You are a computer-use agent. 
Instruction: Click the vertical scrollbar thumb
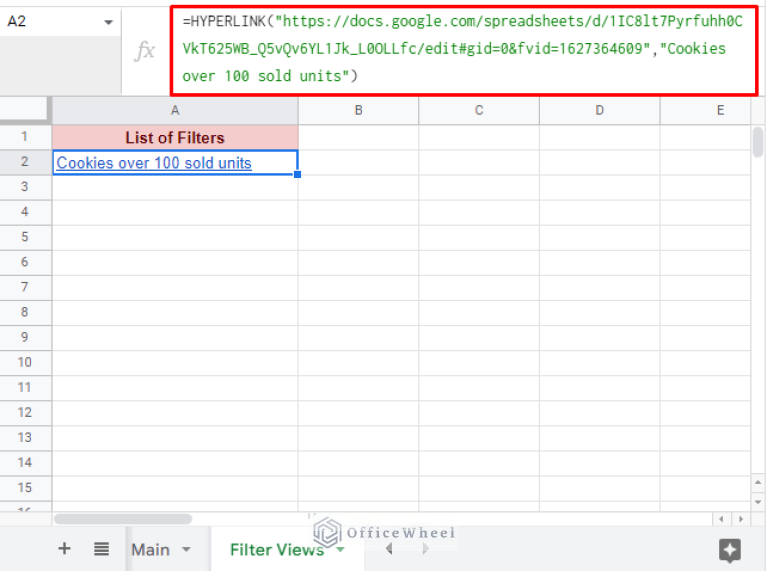pyautogui.click(x=758, y=142)
